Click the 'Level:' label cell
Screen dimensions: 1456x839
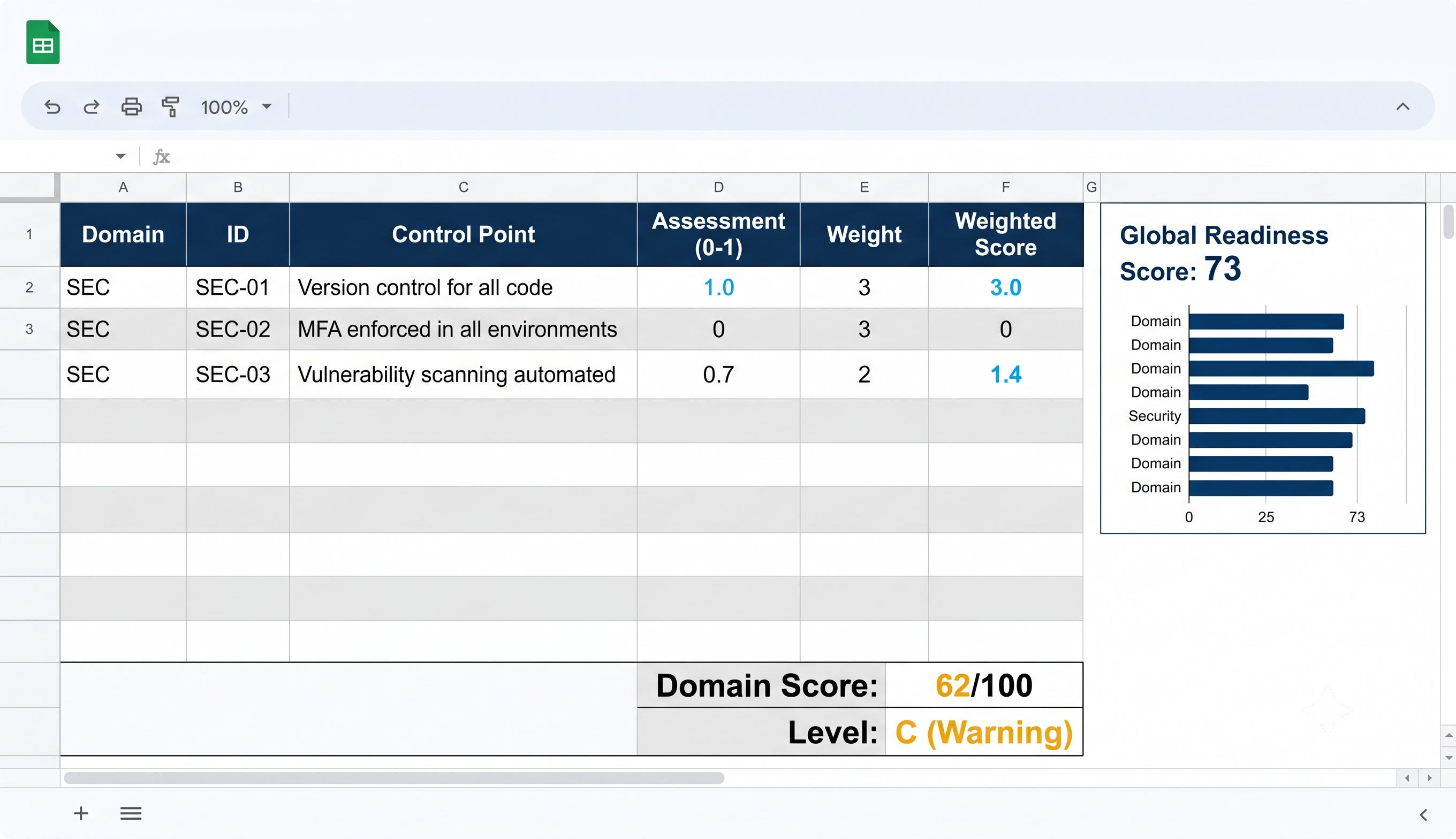coord(761,733)
